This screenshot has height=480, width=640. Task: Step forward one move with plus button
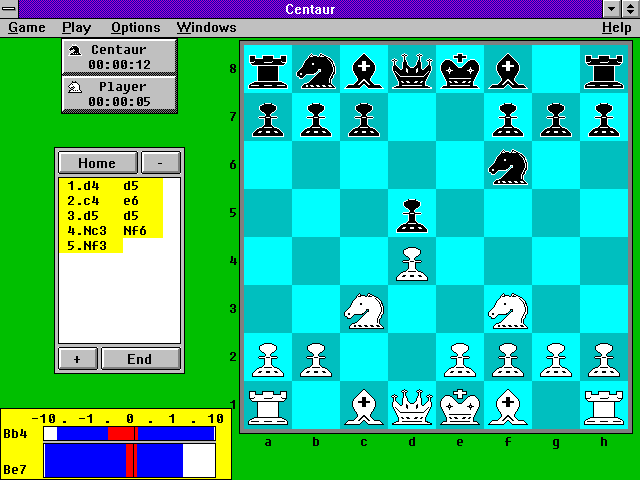(x=77, y=359)
